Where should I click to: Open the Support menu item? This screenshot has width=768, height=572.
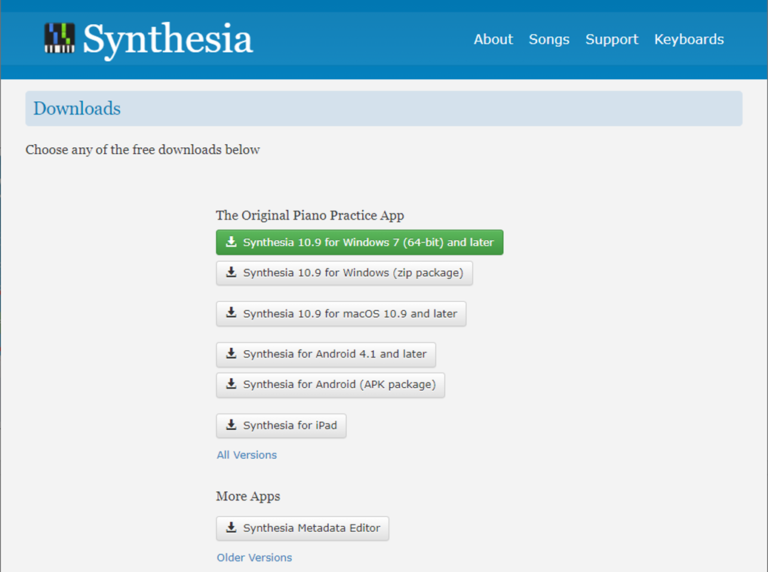(611, 40)
